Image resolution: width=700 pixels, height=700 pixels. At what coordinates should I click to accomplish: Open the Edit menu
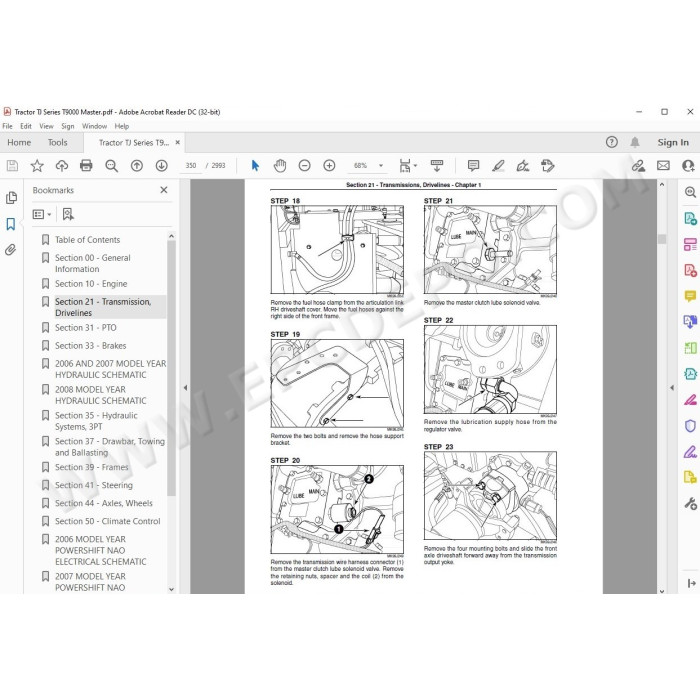tap(26, 126)
